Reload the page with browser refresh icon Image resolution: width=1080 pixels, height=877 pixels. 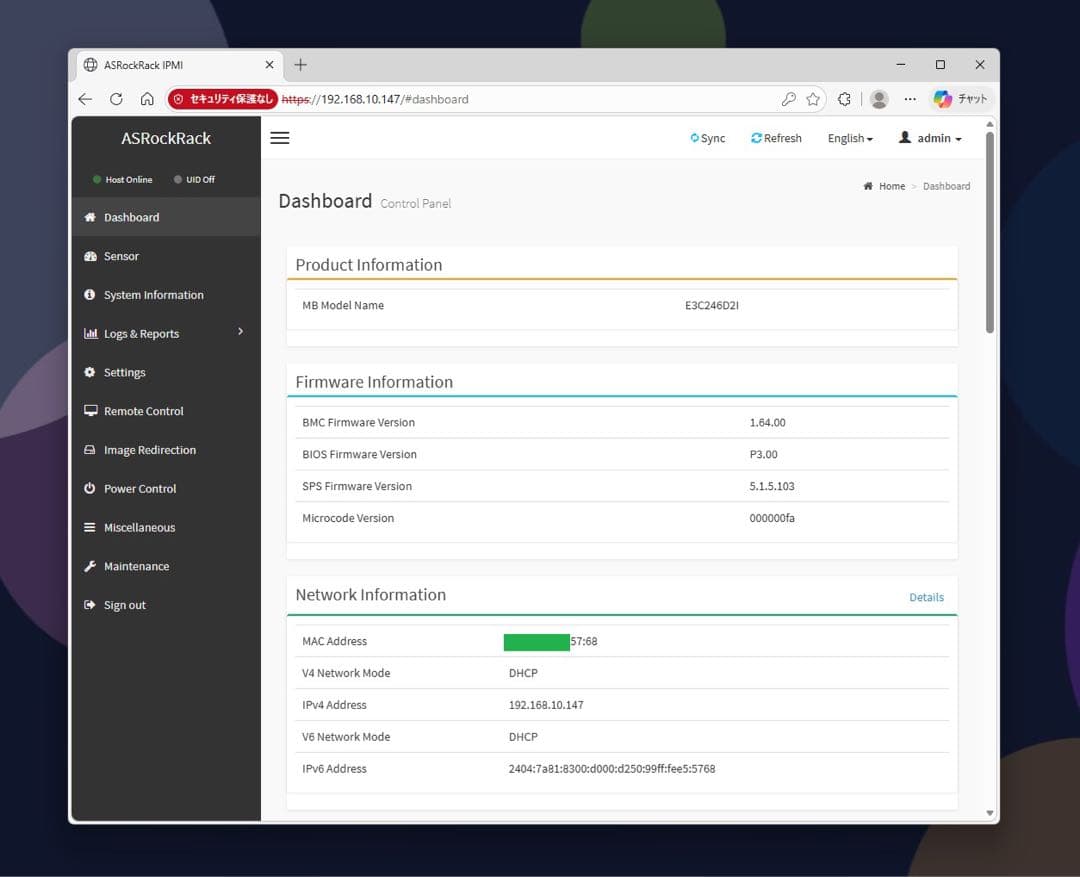116,99
